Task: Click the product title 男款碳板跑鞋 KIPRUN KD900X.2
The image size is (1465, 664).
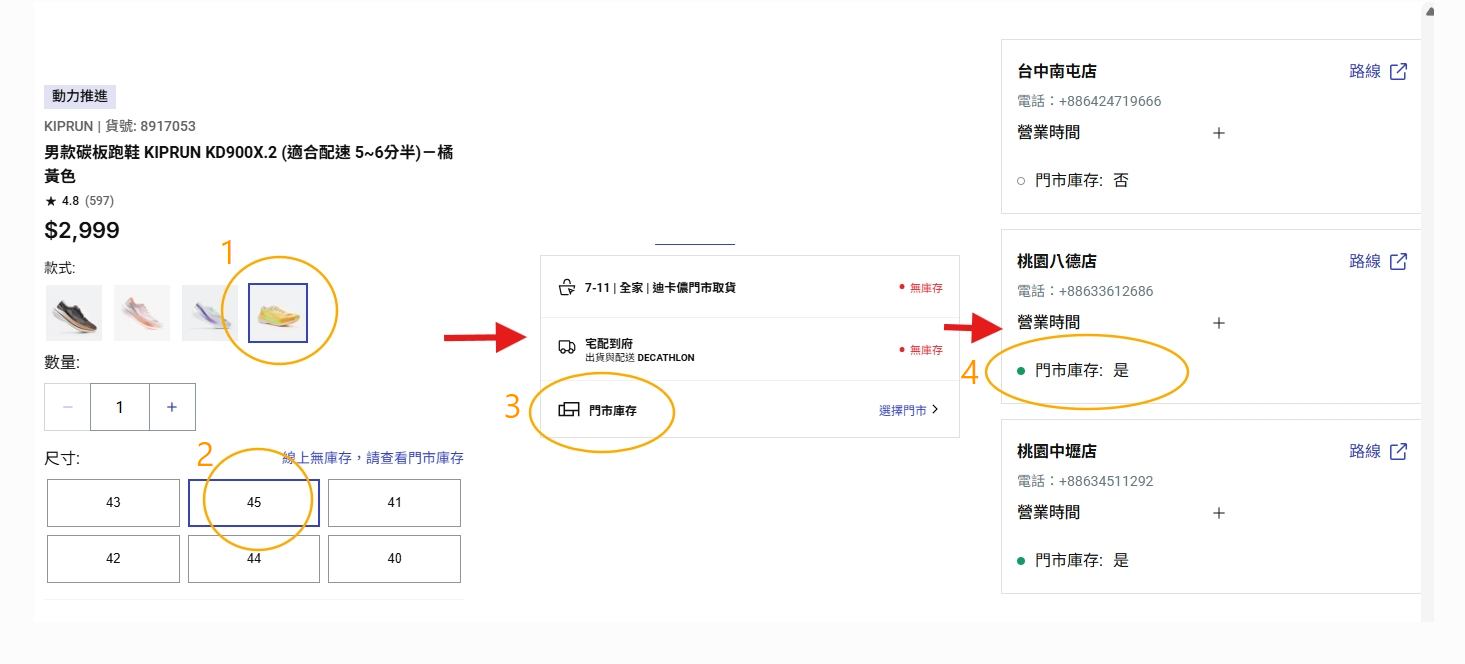Action: pyautogui.click(x=249, y=164)
